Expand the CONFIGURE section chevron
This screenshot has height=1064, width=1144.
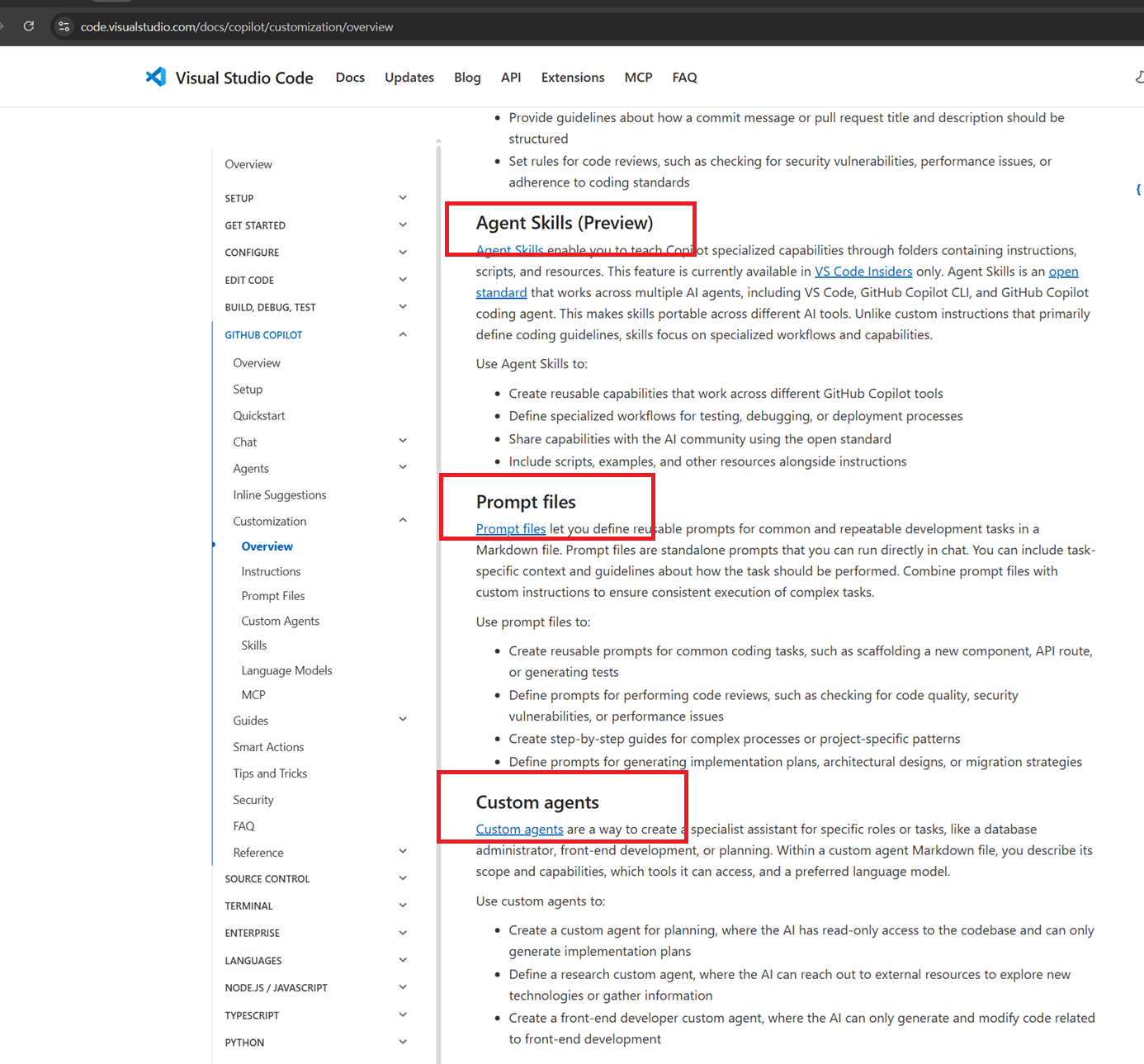[403, 252]
